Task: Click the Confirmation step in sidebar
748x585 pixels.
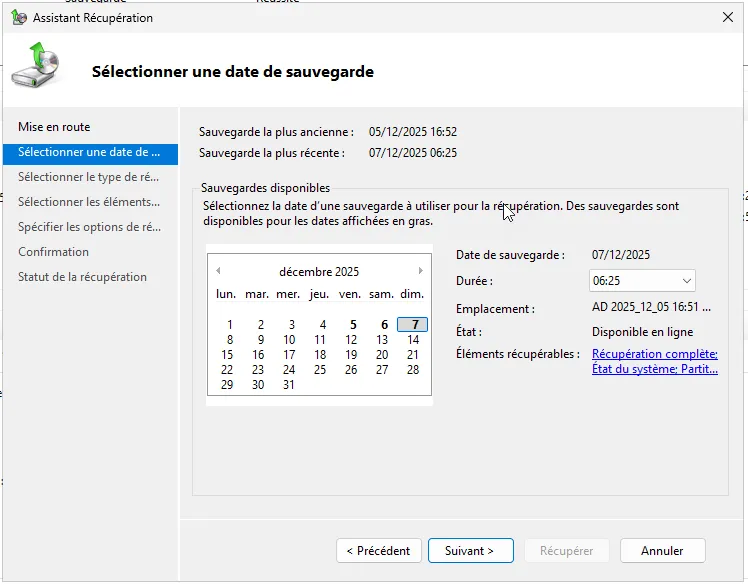Action: (x=54, y=252)
